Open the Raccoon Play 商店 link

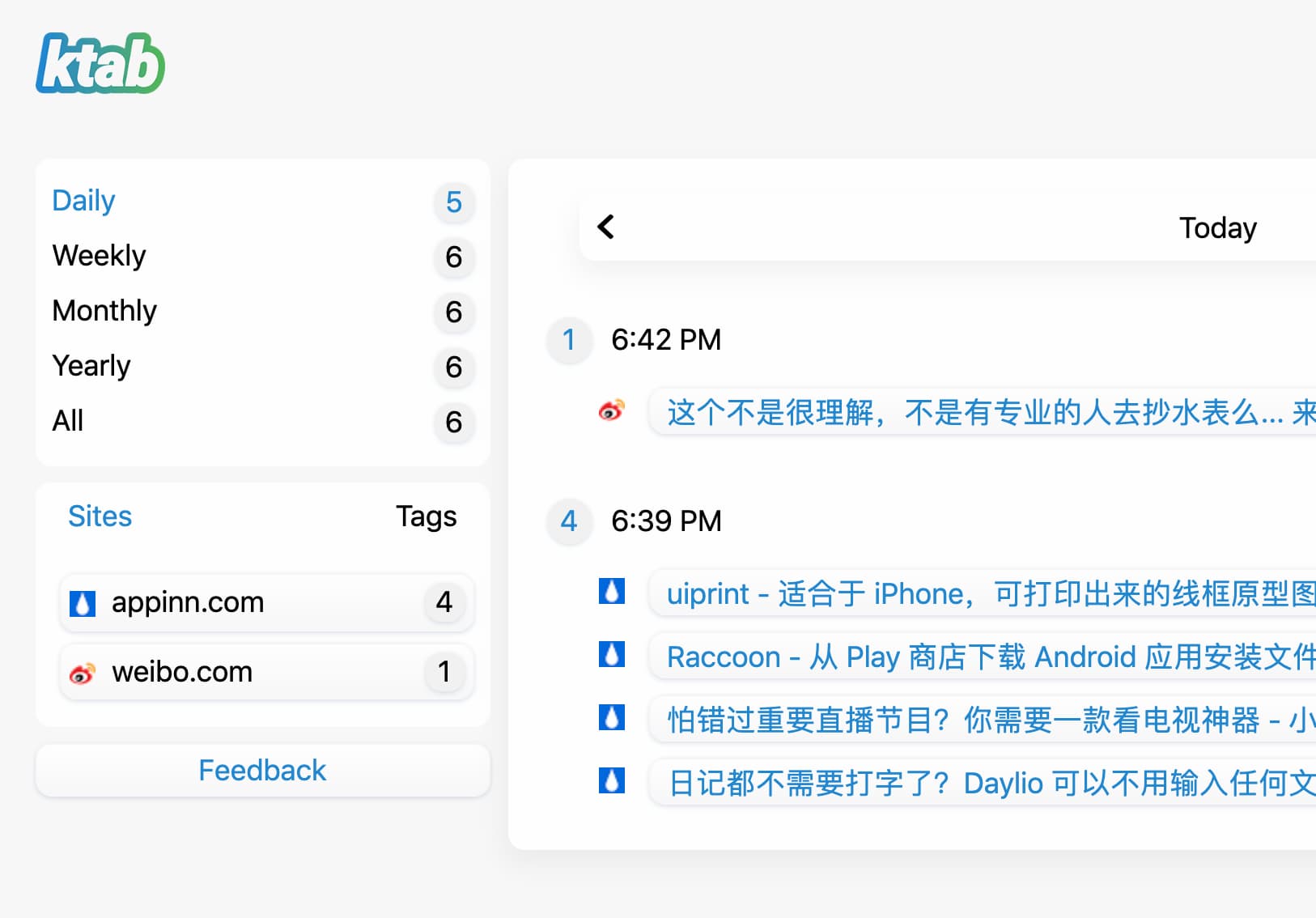pyautogui.click(x=982, y=657)
